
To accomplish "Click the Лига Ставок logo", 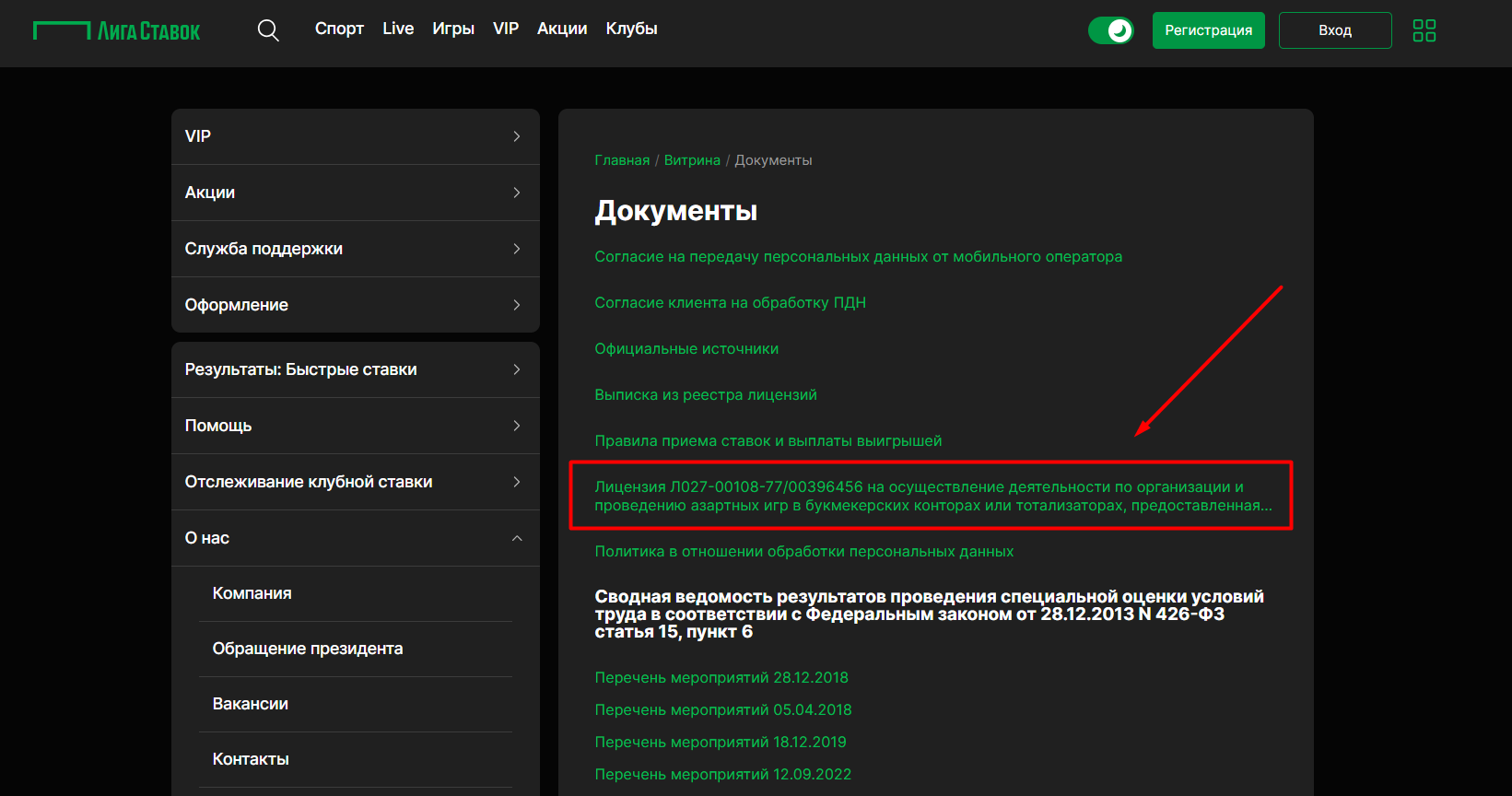I will click(117, 31).
